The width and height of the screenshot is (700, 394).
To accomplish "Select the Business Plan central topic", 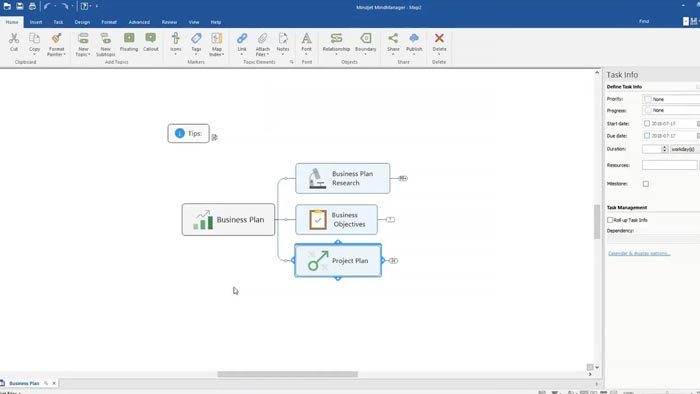I will click(x=229, y=220).
